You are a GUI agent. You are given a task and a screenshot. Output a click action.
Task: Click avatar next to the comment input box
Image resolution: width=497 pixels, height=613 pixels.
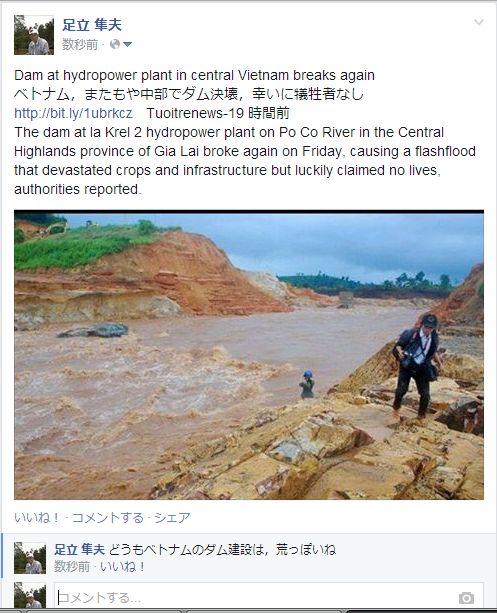tap(30, 595)
